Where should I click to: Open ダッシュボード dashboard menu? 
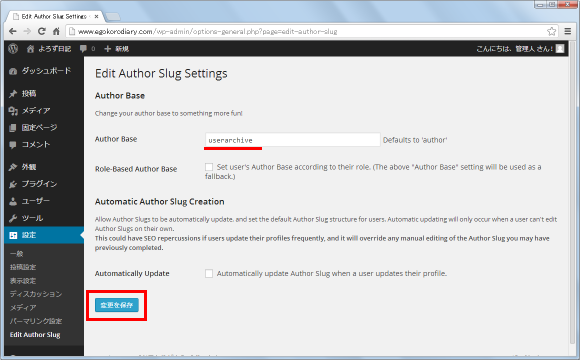pos(44,71)
